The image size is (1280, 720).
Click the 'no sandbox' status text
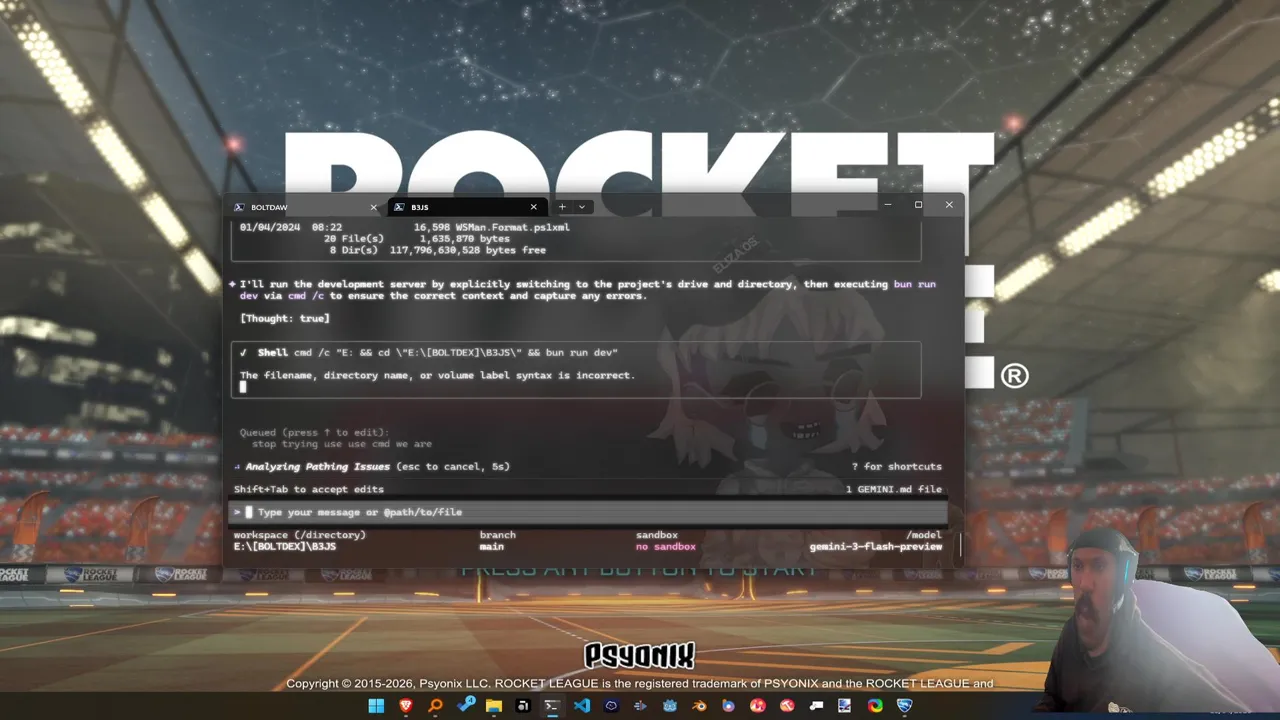(666, 547)
